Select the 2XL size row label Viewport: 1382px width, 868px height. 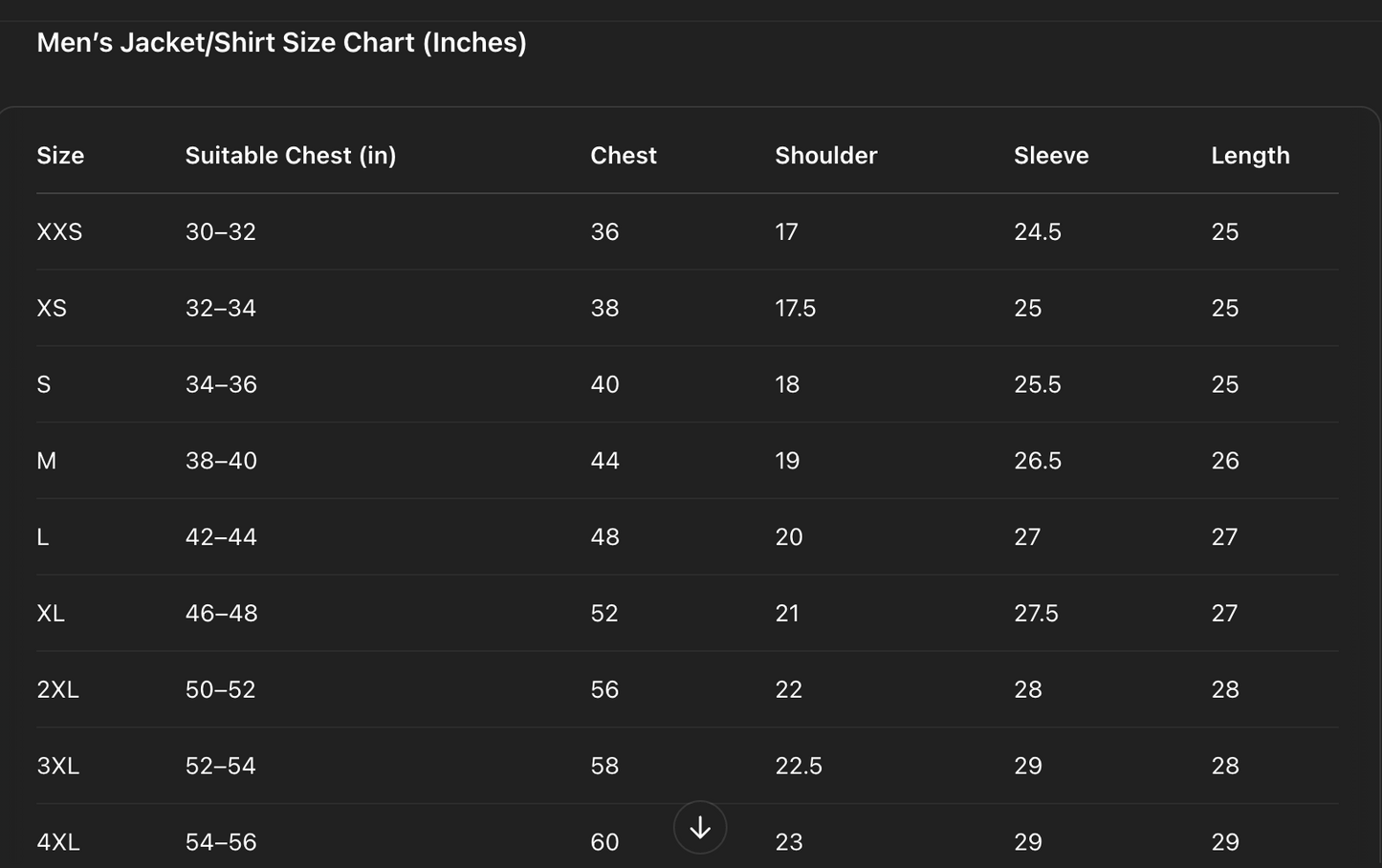point(57,690)
